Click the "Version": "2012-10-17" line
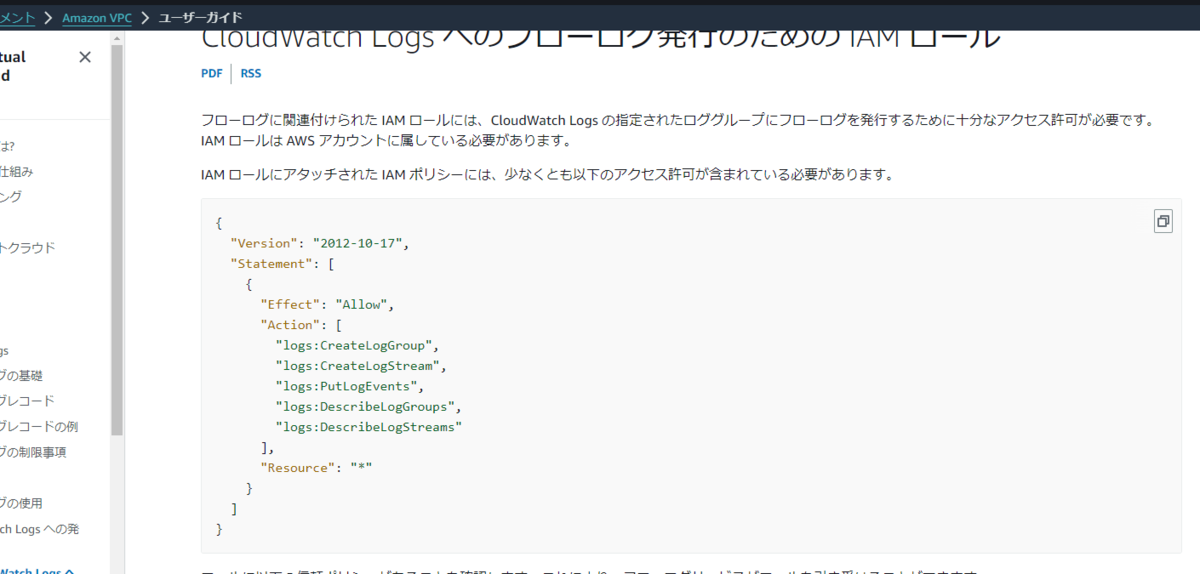Screen dimensions: 1200x574 (320, 243)
